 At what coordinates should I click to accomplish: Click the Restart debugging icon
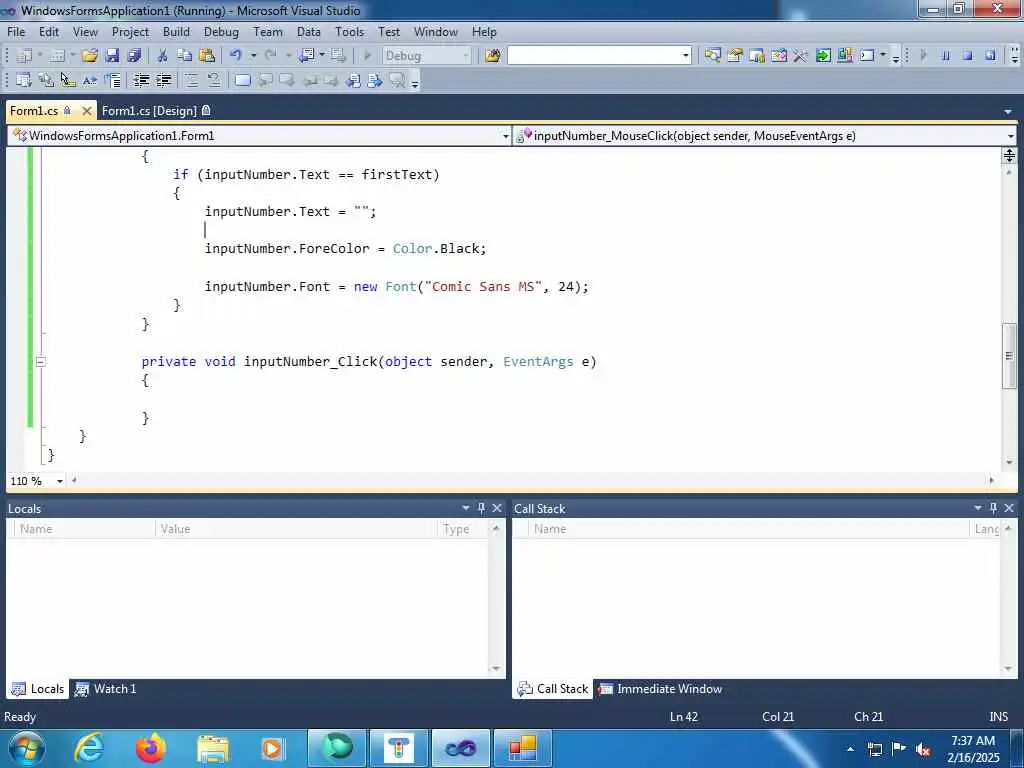pos(990,56)
